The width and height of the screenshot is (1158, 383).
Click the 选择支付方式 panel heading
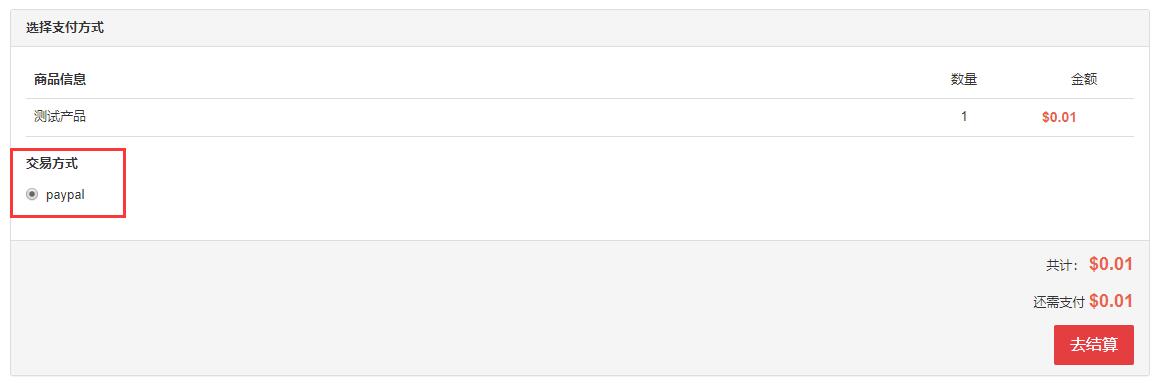tap(65, 28)
